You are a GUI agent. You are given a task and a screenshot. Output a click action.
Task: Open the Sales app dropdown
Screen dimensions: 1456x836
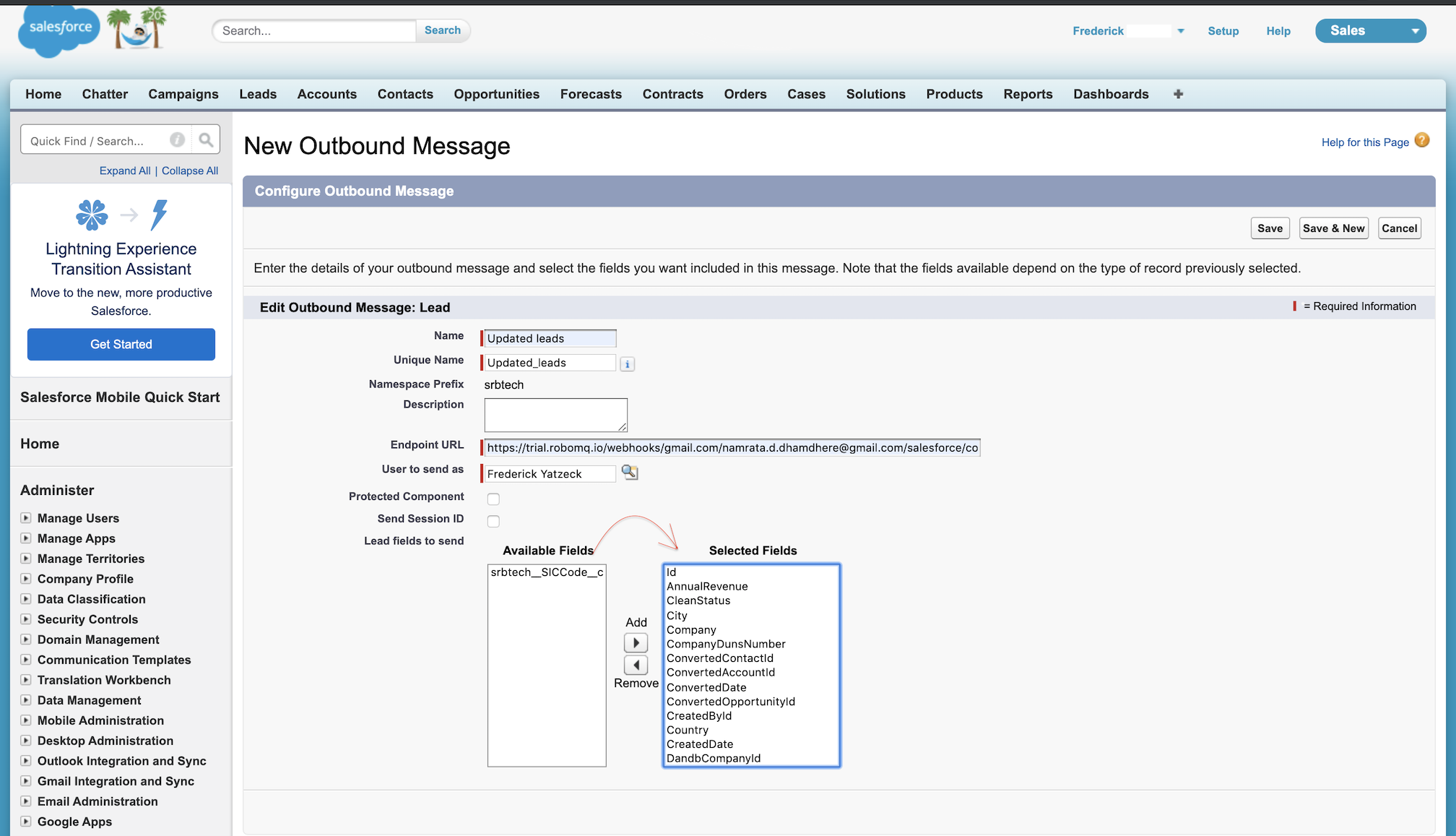tap(1414, 30)
